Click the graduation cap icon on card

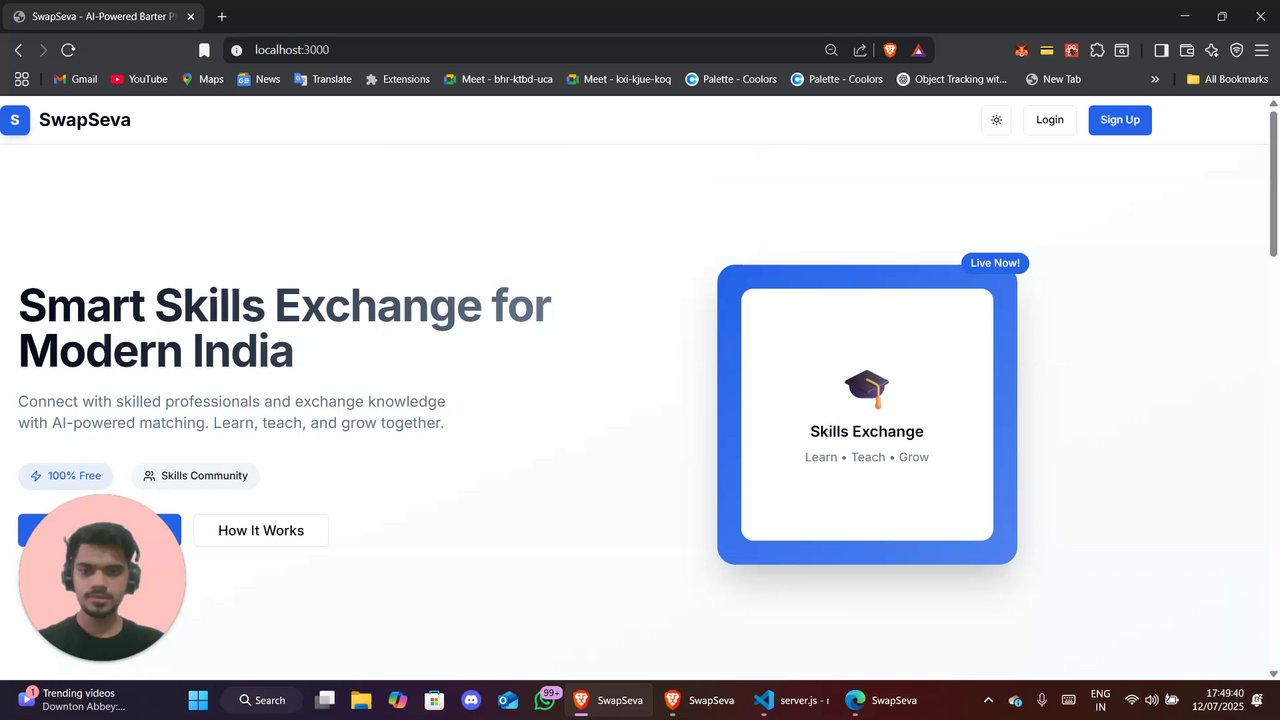tap(867, 389)
